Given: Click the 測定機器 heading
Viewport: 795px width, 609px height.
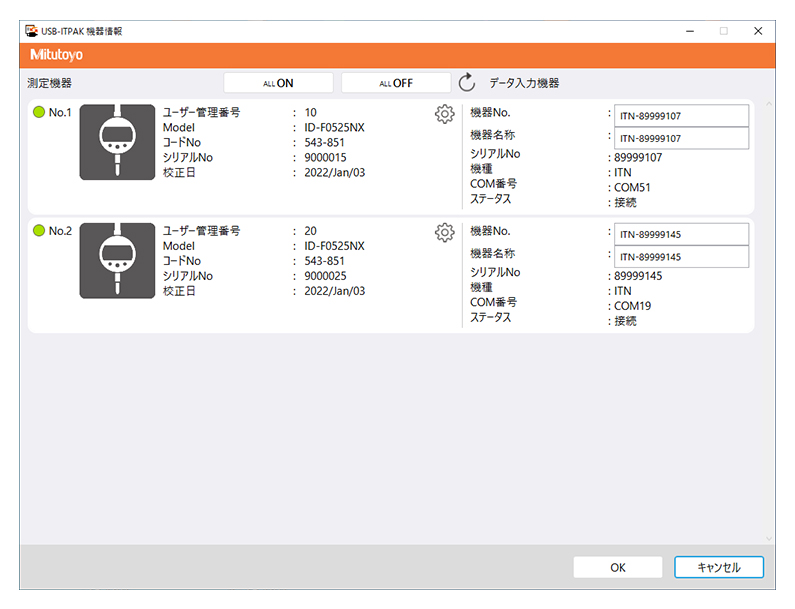Looking at the screenshot, I should point(49,83).
